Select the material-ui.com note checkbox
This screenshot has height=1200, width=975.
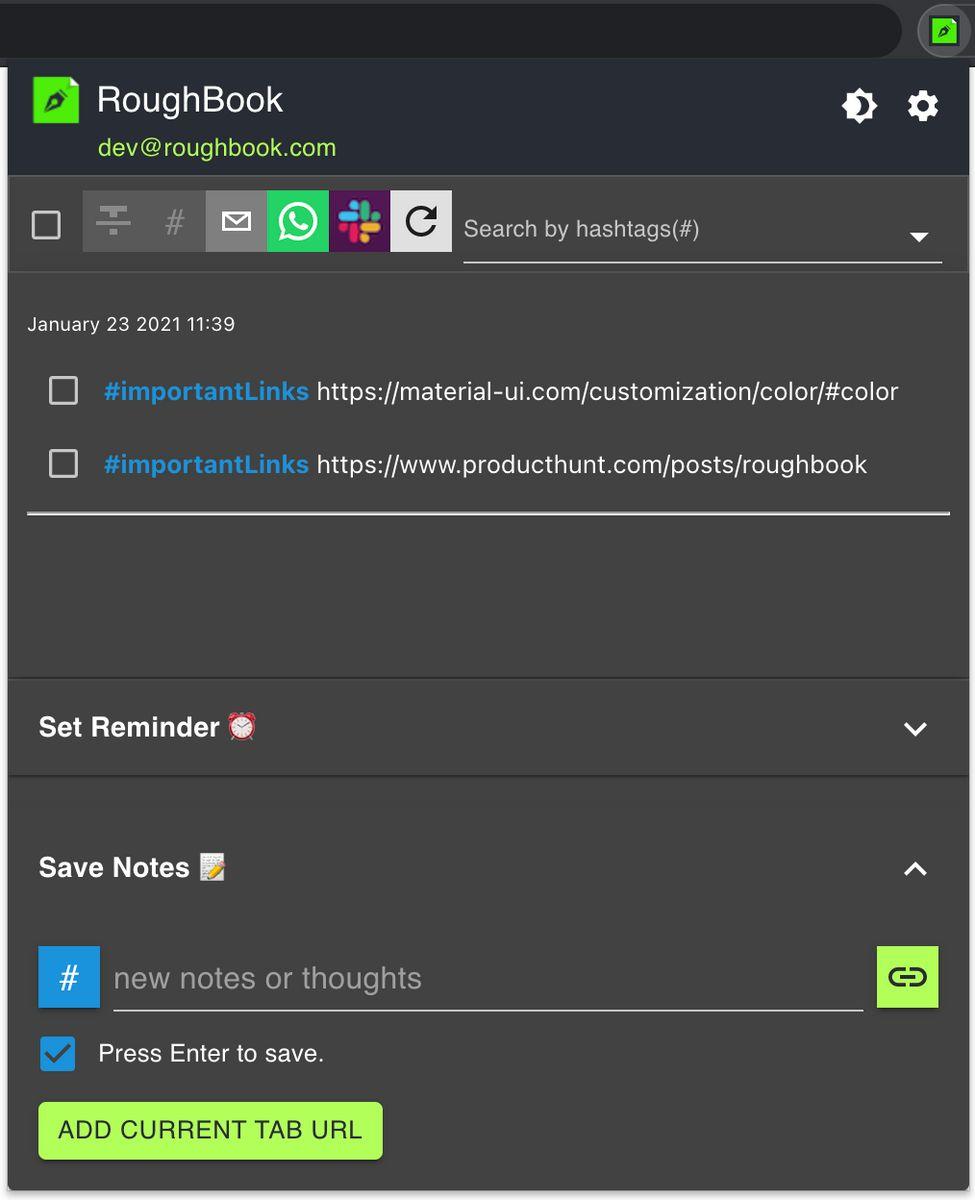click(x=64, y=391)
